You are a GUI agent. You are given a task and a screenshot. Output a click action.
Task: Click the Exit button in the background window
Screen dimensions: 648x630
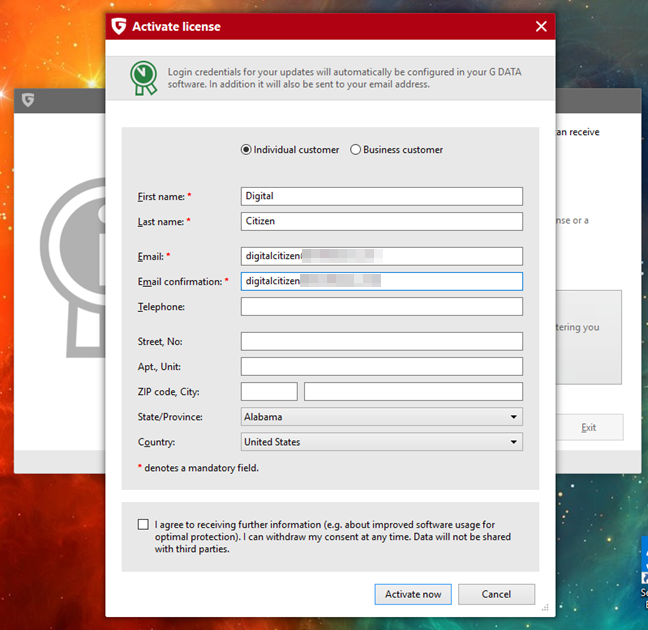tap(588, 427)
